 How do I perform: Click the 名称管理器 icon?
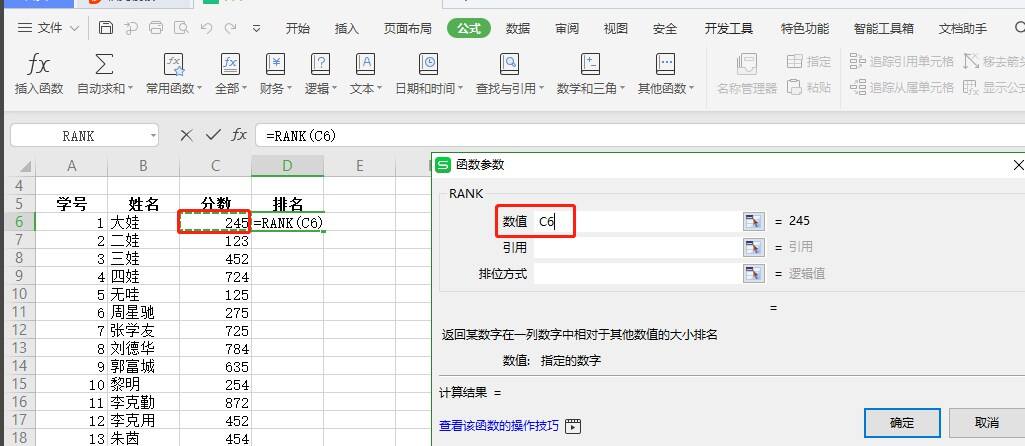(x=746, y=64)
